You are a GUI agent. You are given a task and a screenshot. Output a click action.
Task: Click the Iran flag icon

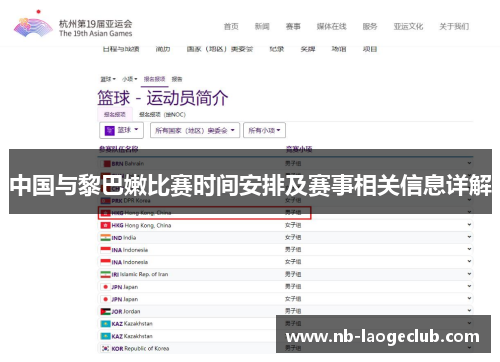105,274
